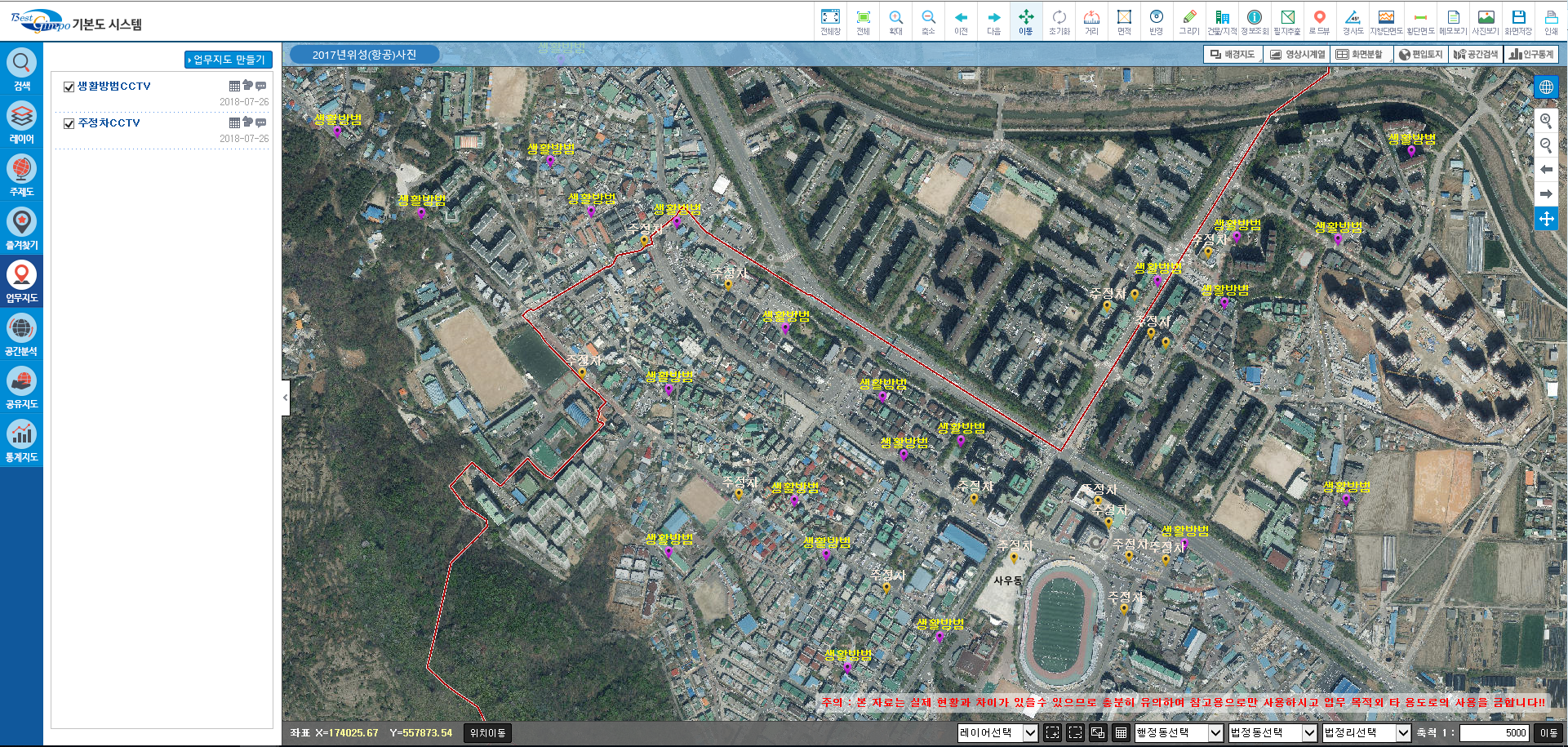Click the 정보조회 info lookup icon
Image resolution: width=1568 pixels, height=747 pixels.
pyautogui.click(x=1255, y=21)
